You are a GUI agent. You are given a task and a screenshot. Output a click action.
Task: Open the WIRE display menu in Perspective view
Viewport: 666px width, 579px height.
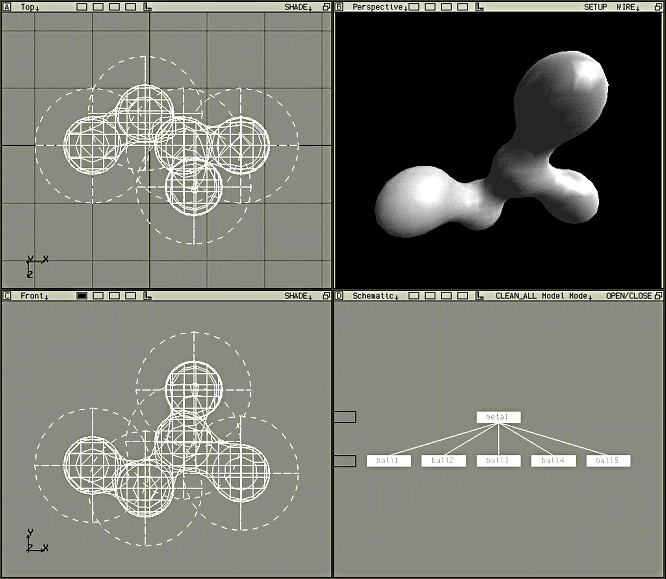[628, 6]
